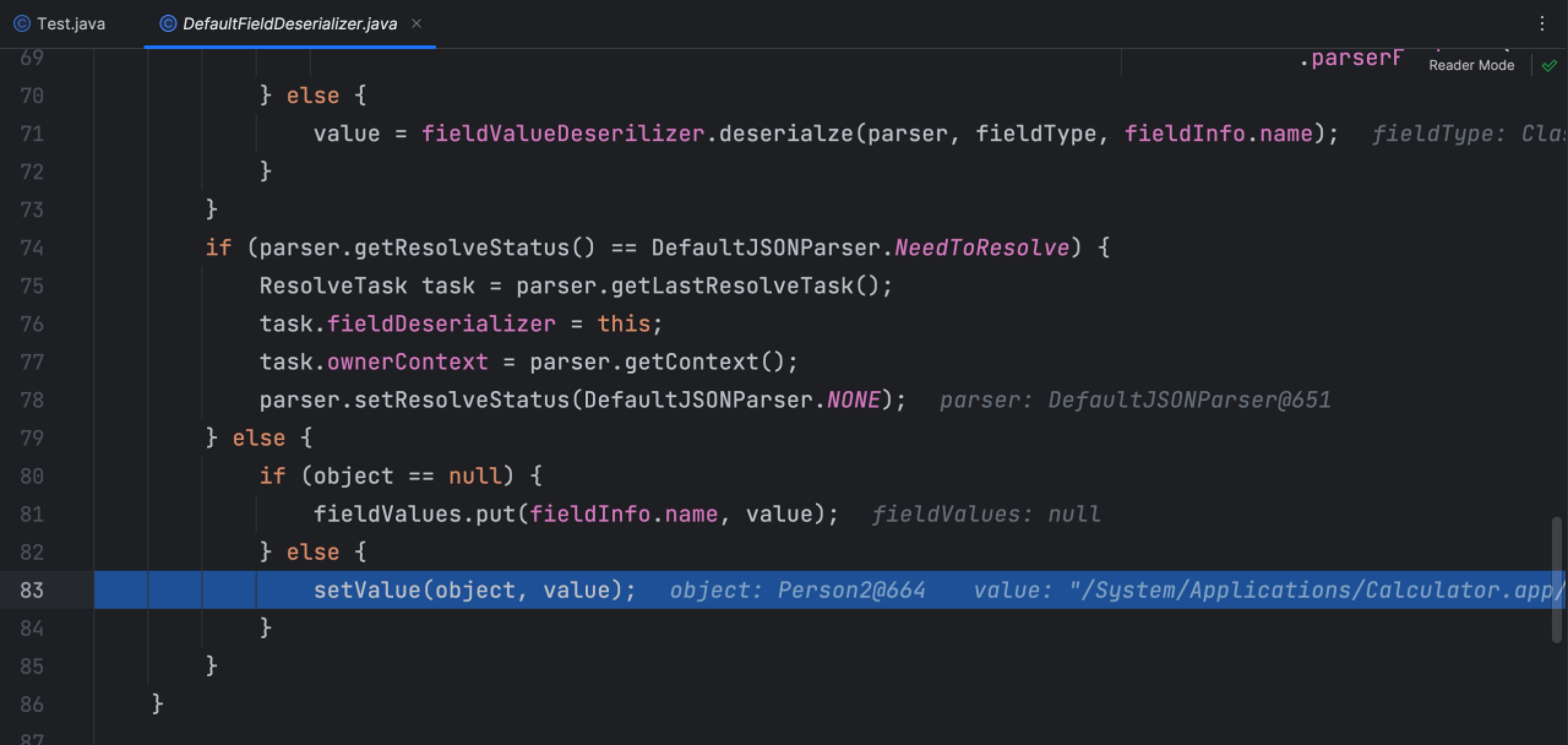Click getLastResolveTask call
This screenshot has width=1568, height=745.
[732, 286]
